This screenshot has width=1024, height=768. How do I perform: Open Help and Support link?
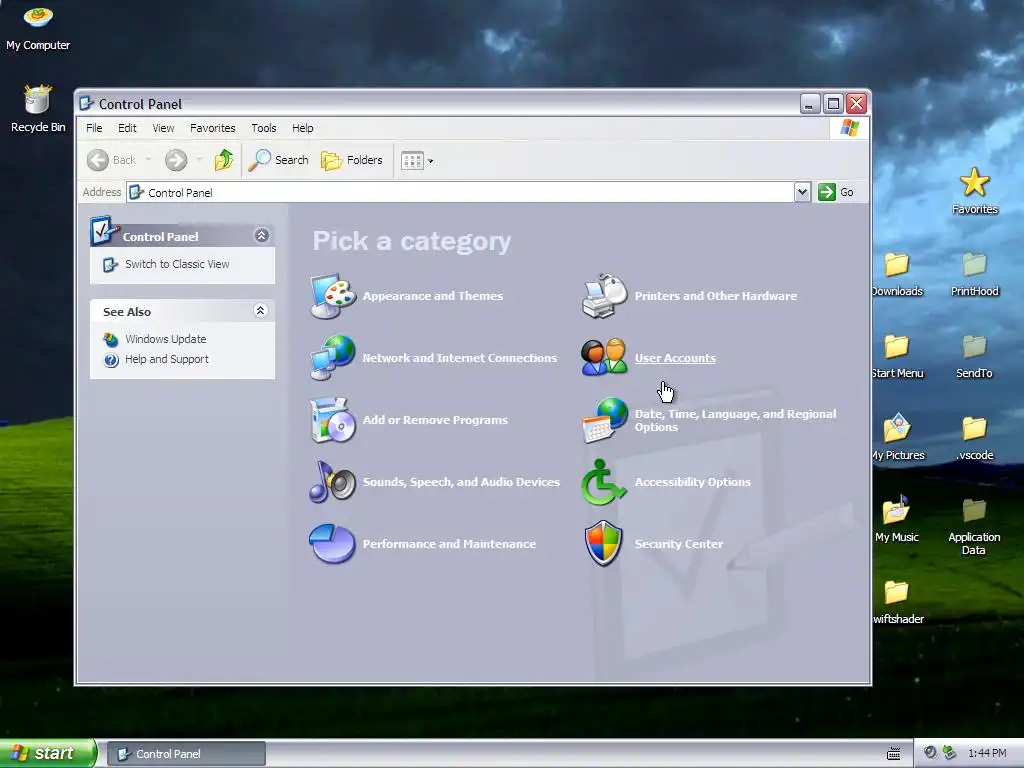pyautogui.click(x=167, y=359)
